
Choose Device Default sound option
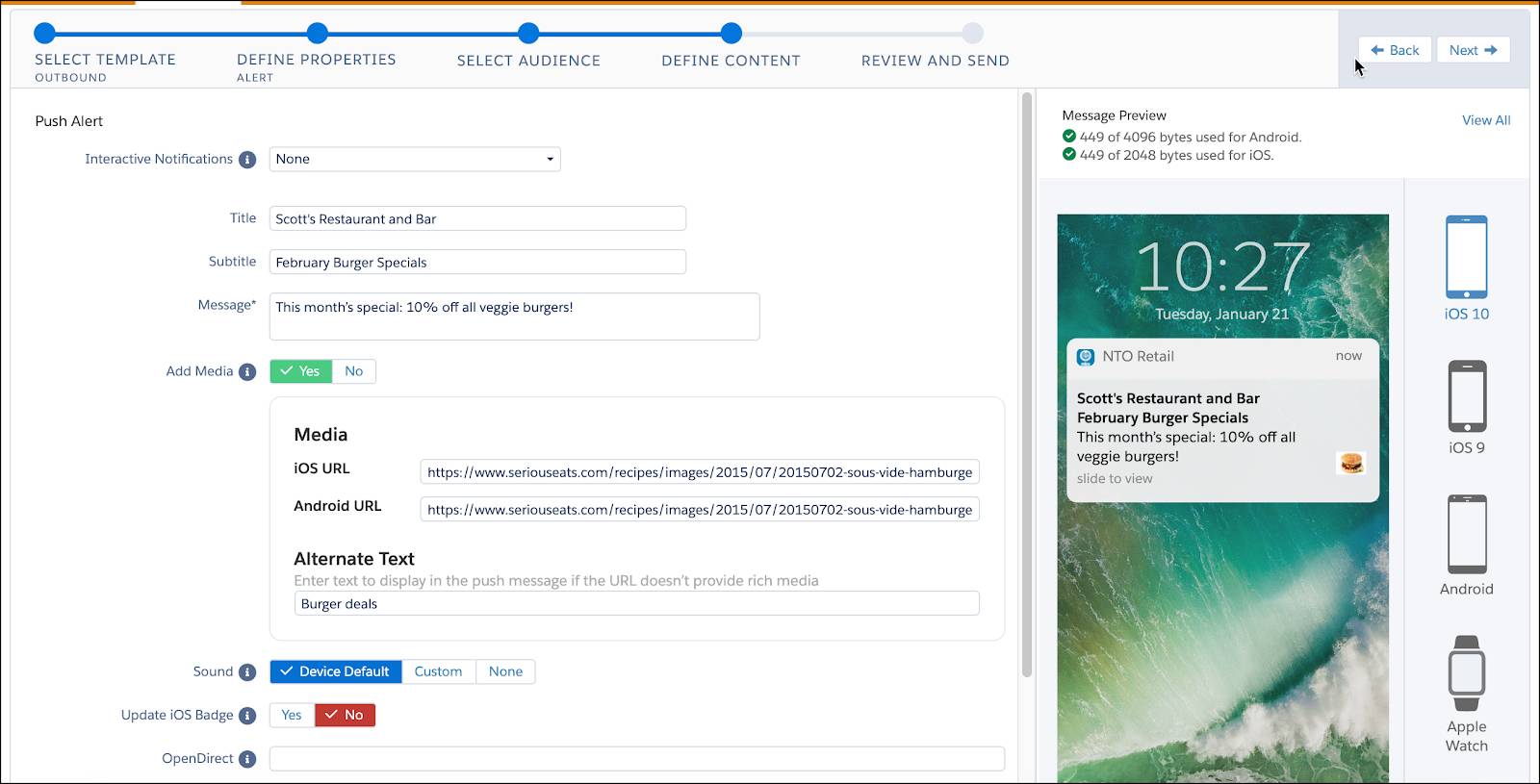pyautogui.click(x=336, y=671)
